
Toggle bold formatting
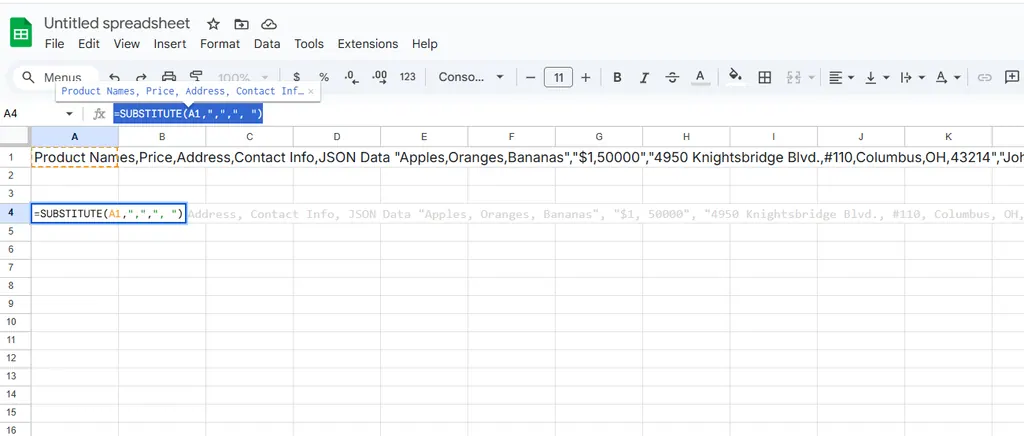pos(617,77)
